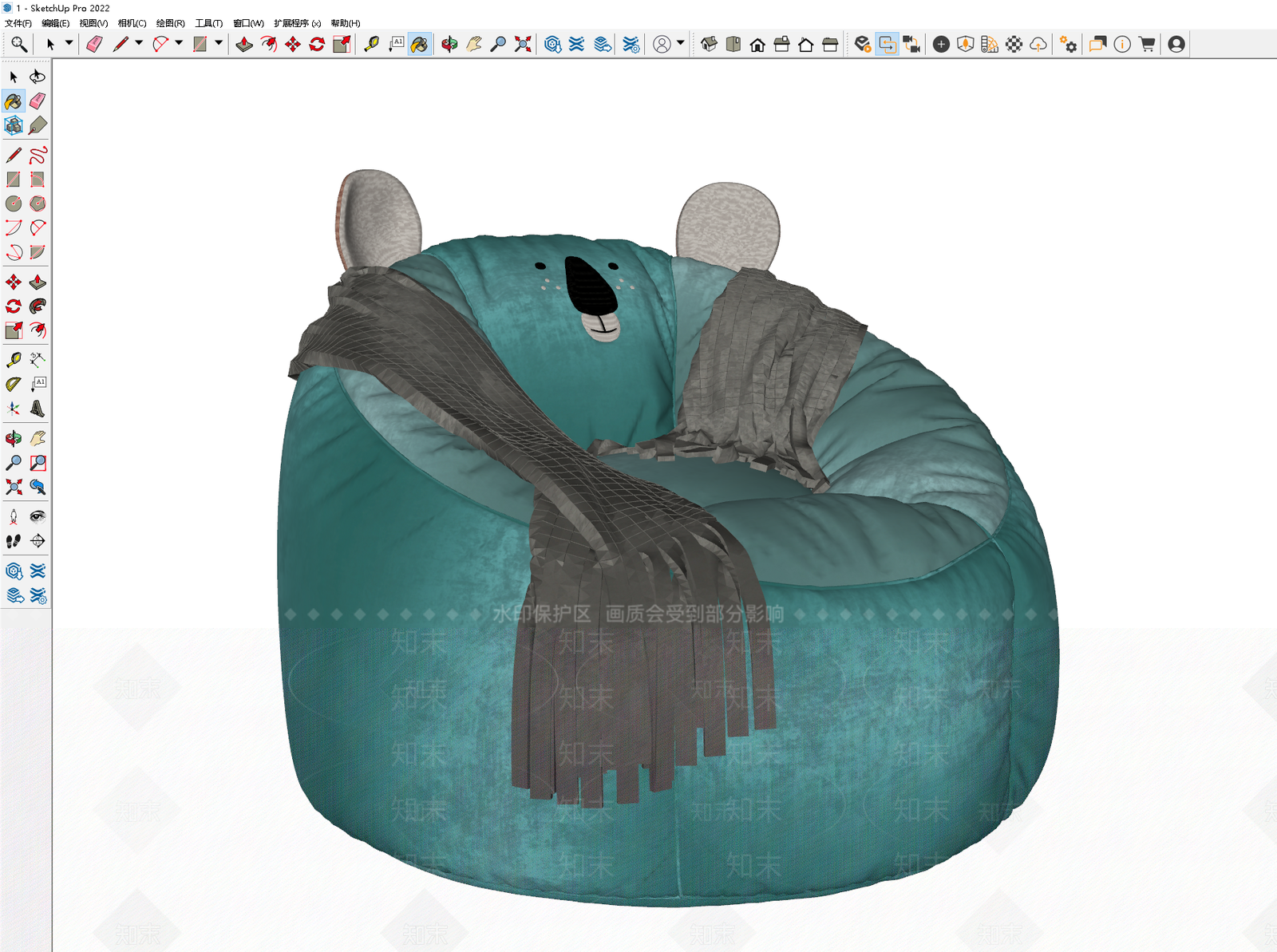Choose the Position Camera tool

(14, 516)
